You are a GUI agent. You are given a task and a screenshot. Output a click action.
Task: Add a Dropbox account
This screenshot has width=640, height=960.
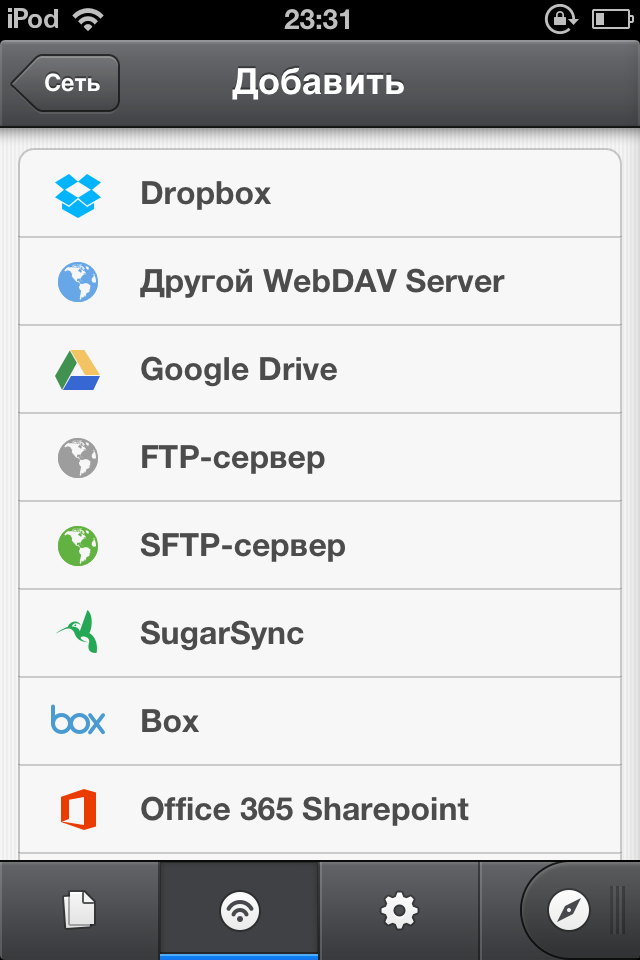320,193
